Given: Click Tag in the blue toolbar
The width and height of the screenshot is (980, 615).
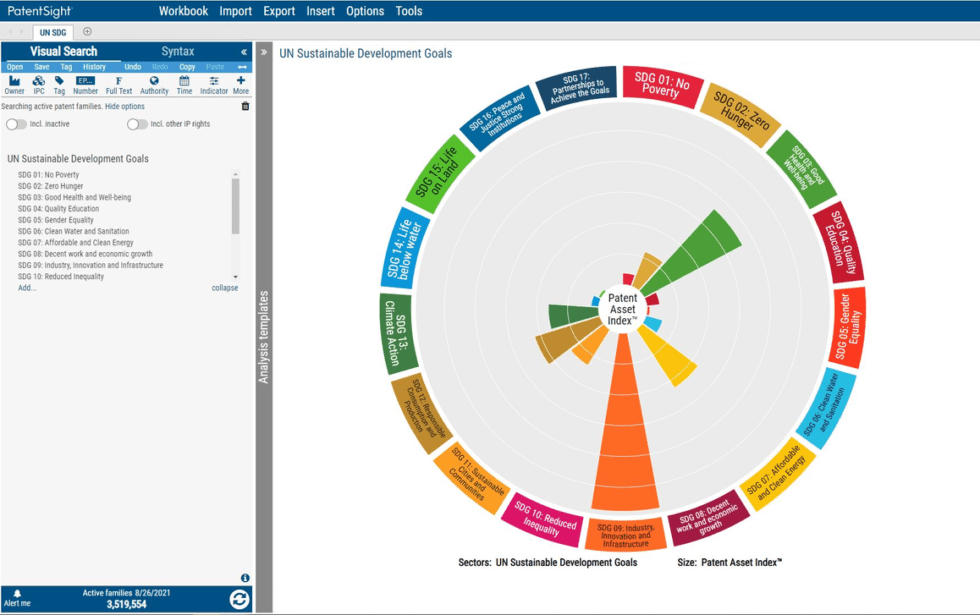Looking at the screenshot, I should pyautogui.click(x=66, y=67).
